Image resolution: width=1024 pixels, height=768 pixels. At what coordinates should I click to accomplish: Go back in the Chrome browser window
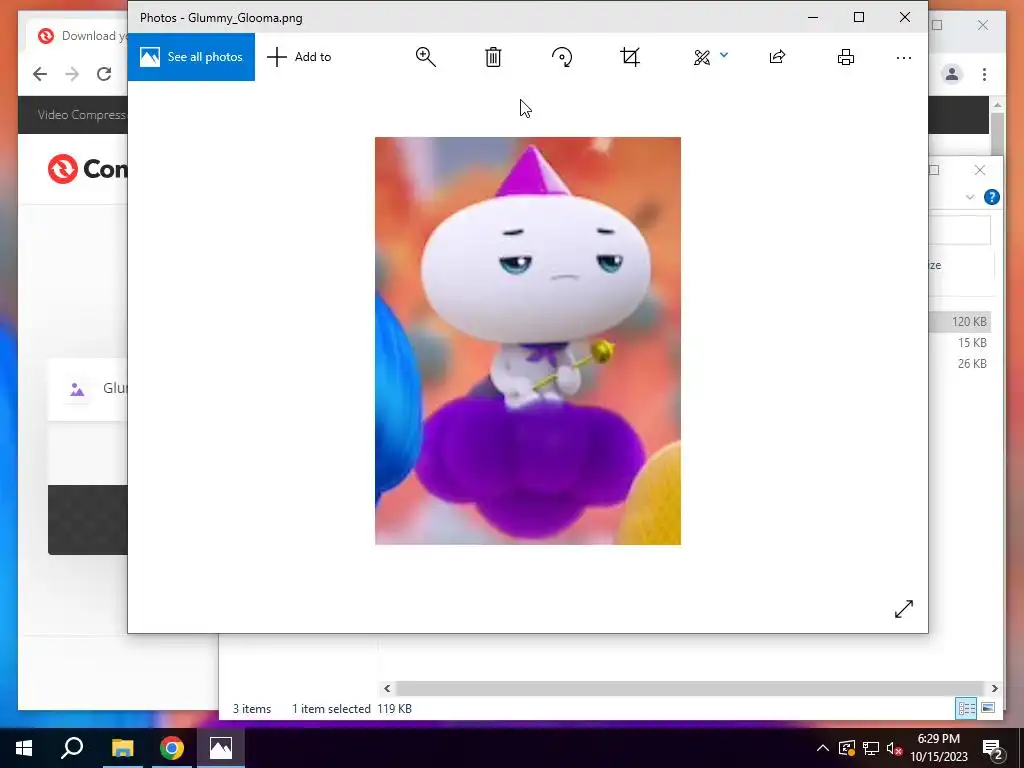coord(40,74)
